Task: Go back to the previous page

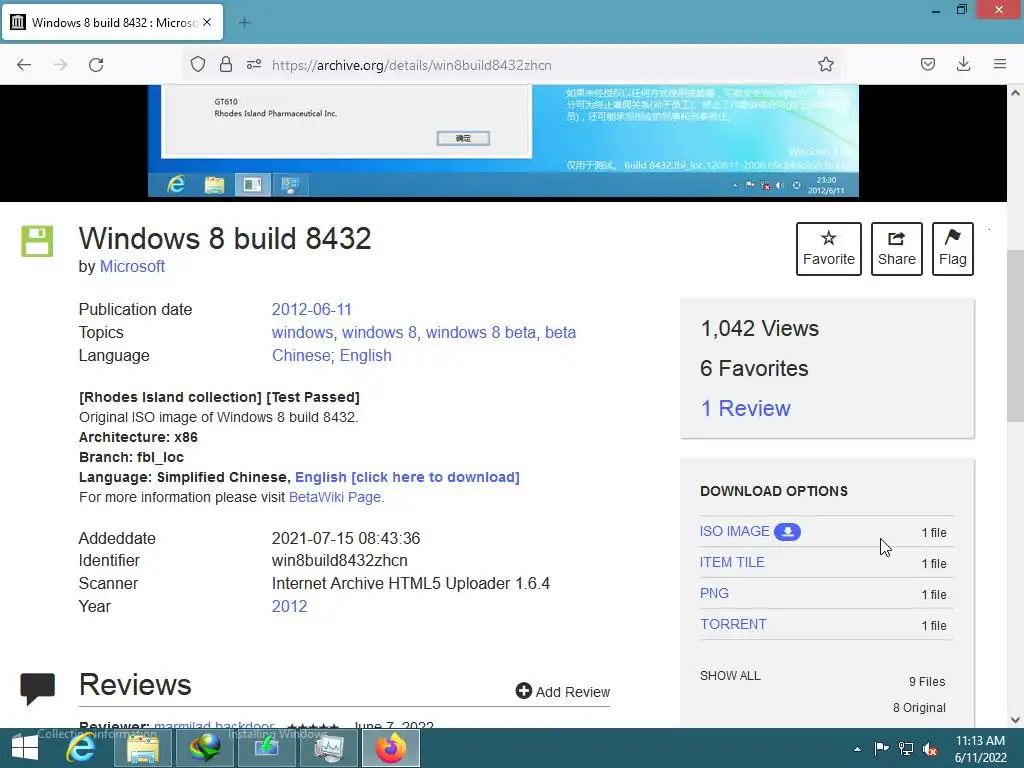Action: 24,65
